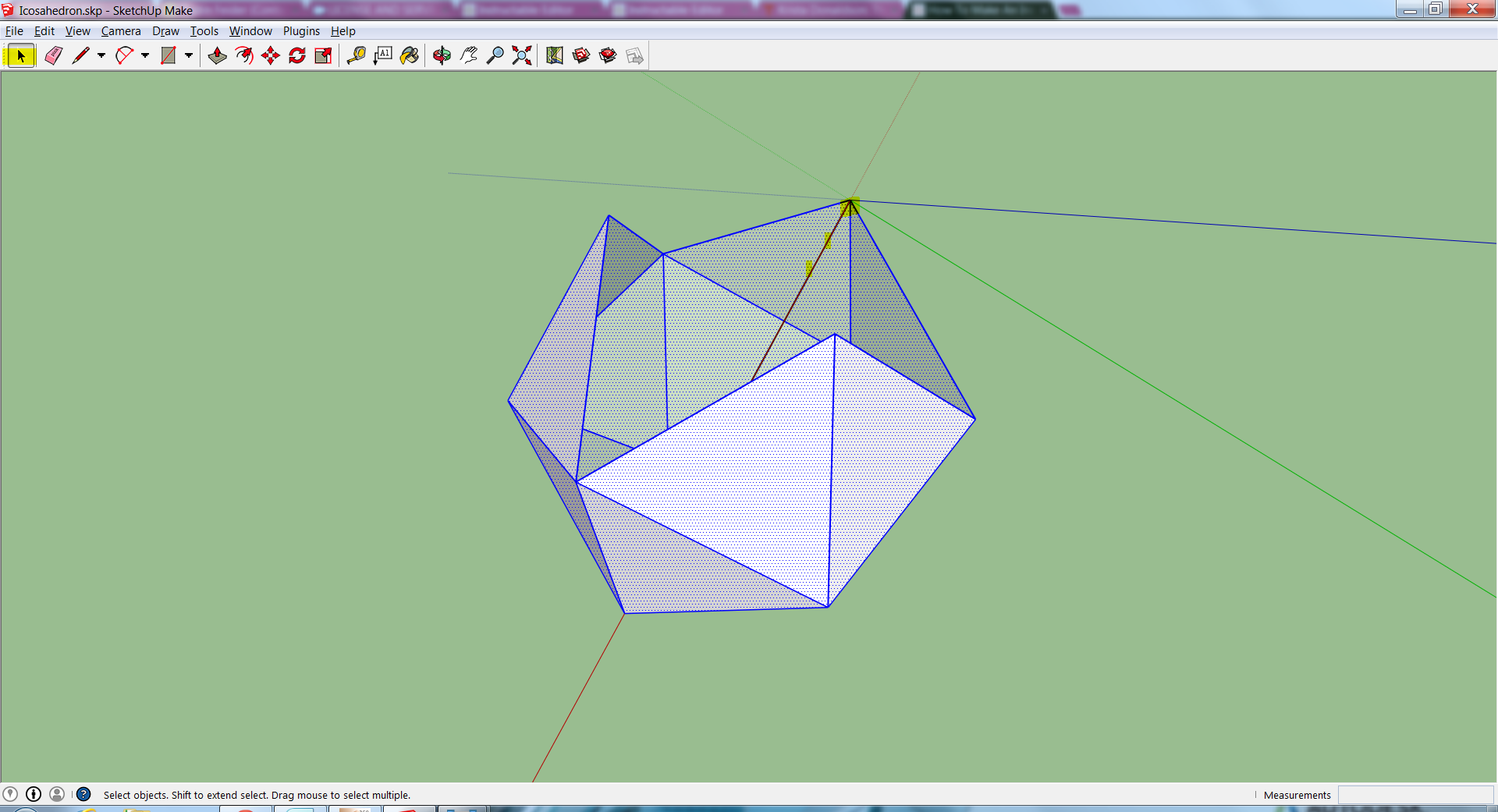Pick the Line pencil tool
The width and height of the screenshot is (1498, 812).
[80, 56]
